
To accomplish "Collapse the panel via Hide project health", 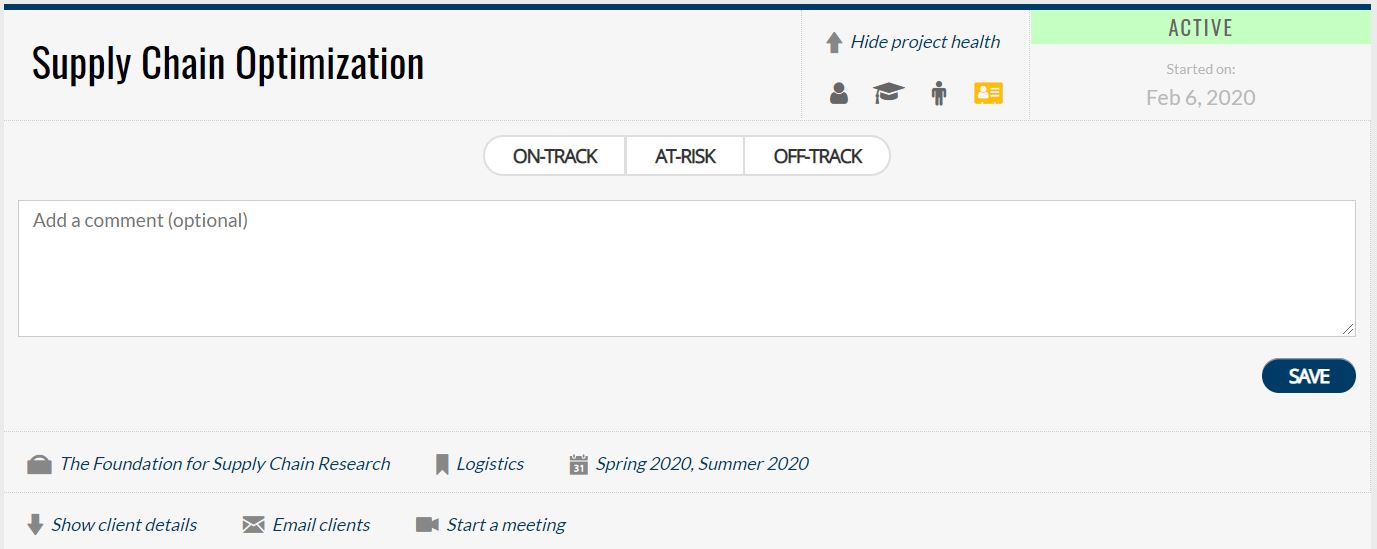I will coord(925,42).
